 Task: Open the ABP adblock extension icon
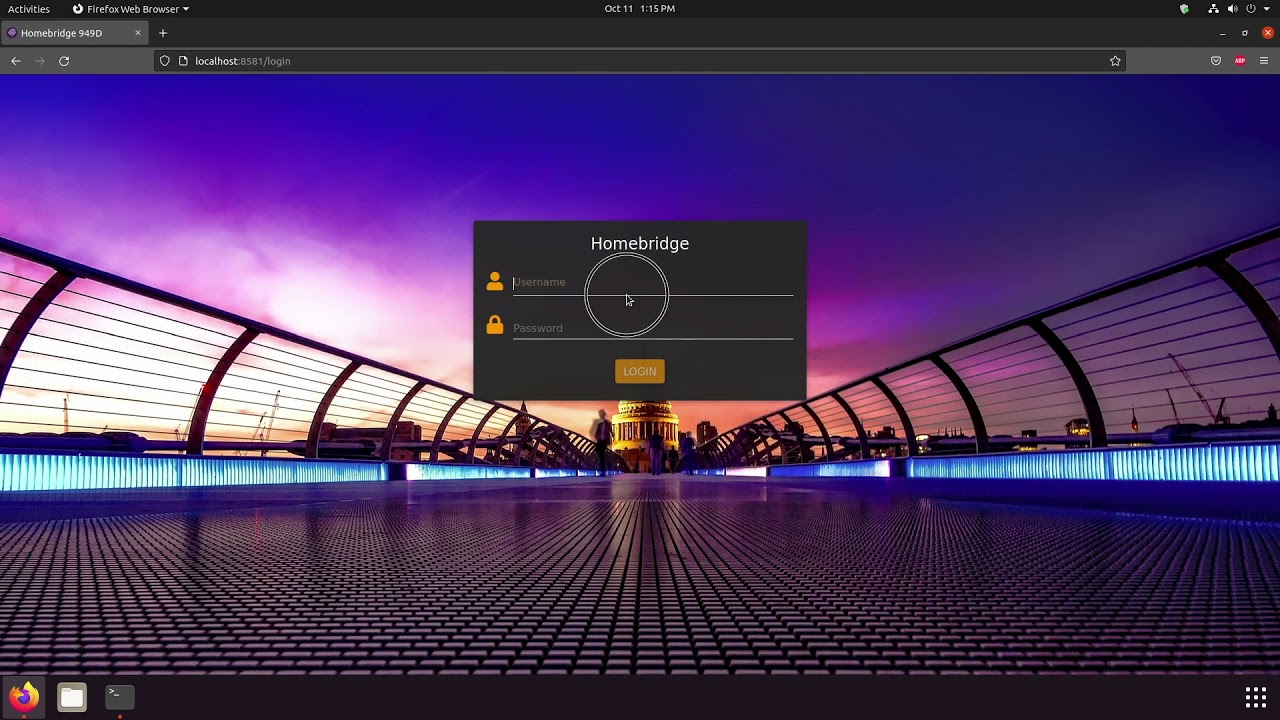tap(1240, 61)
